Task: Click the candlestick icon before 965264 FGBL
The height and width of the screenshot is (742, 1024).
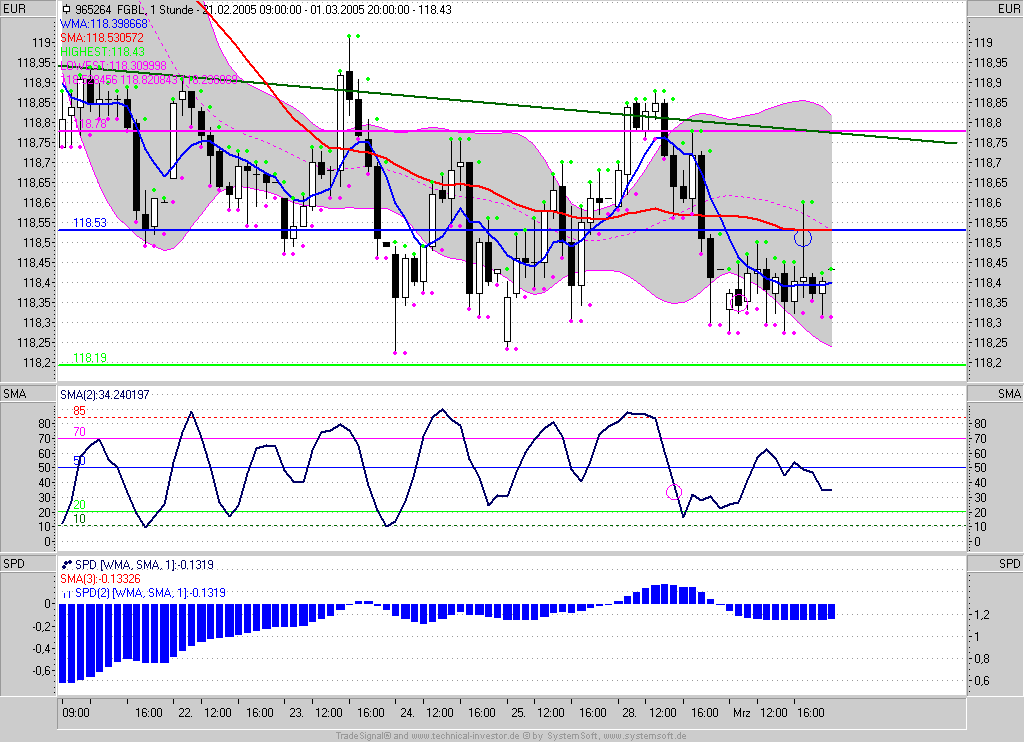Action: click(66, 9)
